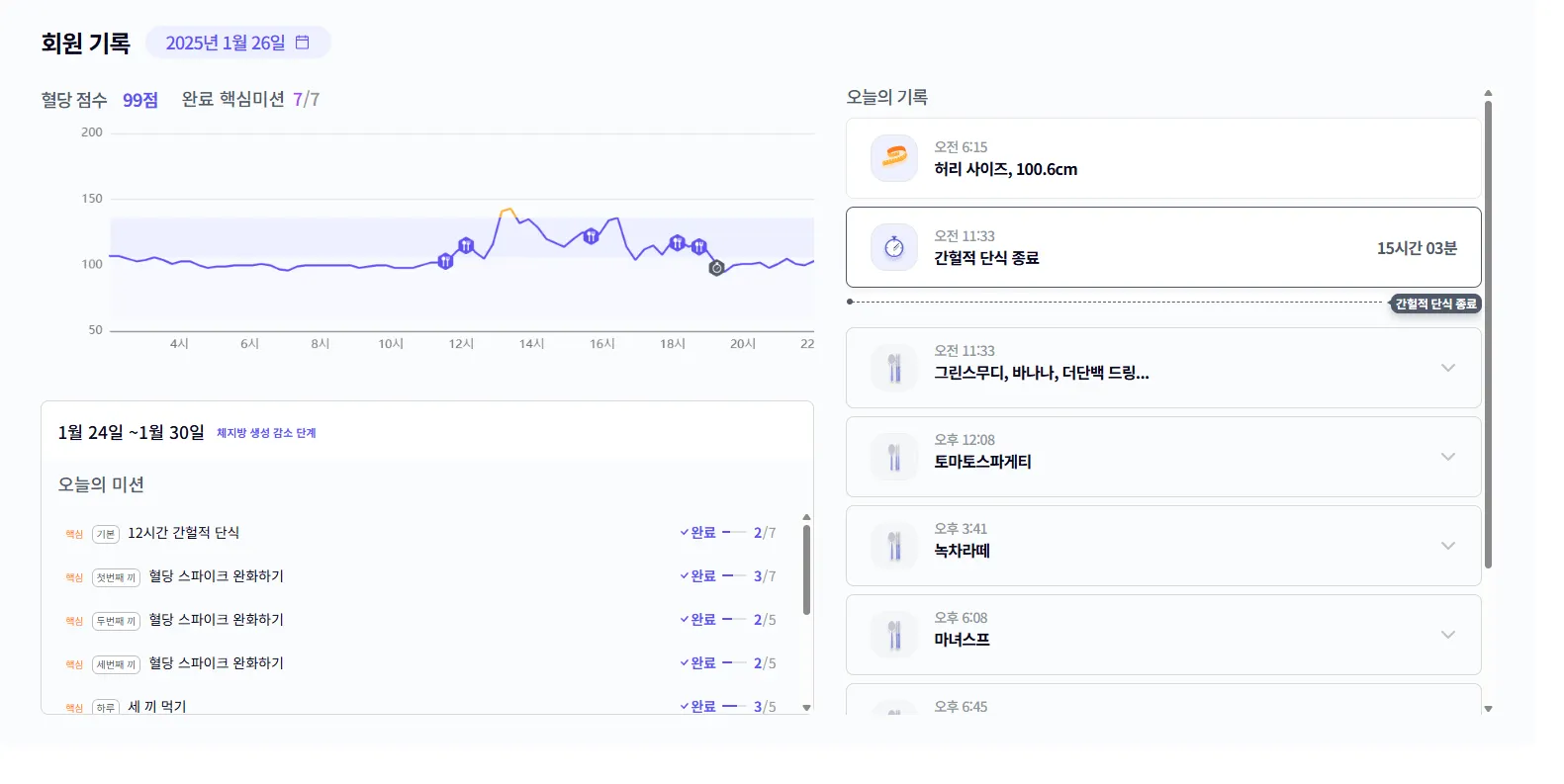Screen dimensions: 1564x784
Task: Click the utensils icon on the 그린스무디 entry
Action: pos(894,368)
